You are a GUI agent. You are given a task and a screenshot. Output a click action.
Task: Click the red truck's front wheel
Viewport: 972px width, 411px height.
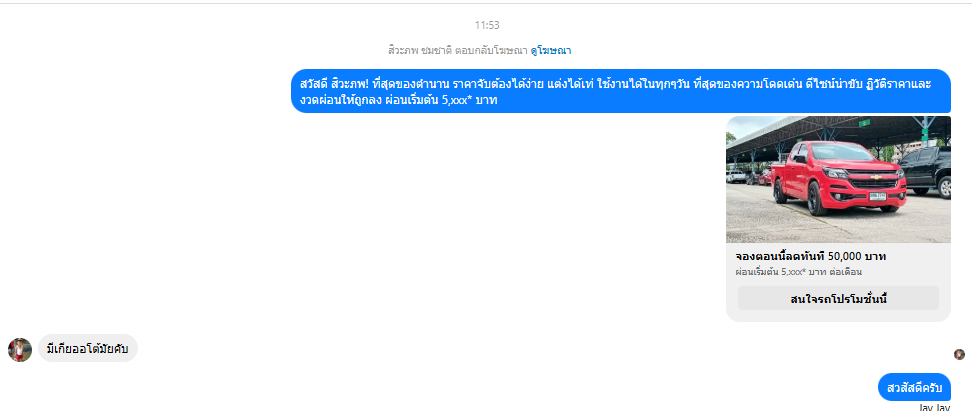(817, 200)
